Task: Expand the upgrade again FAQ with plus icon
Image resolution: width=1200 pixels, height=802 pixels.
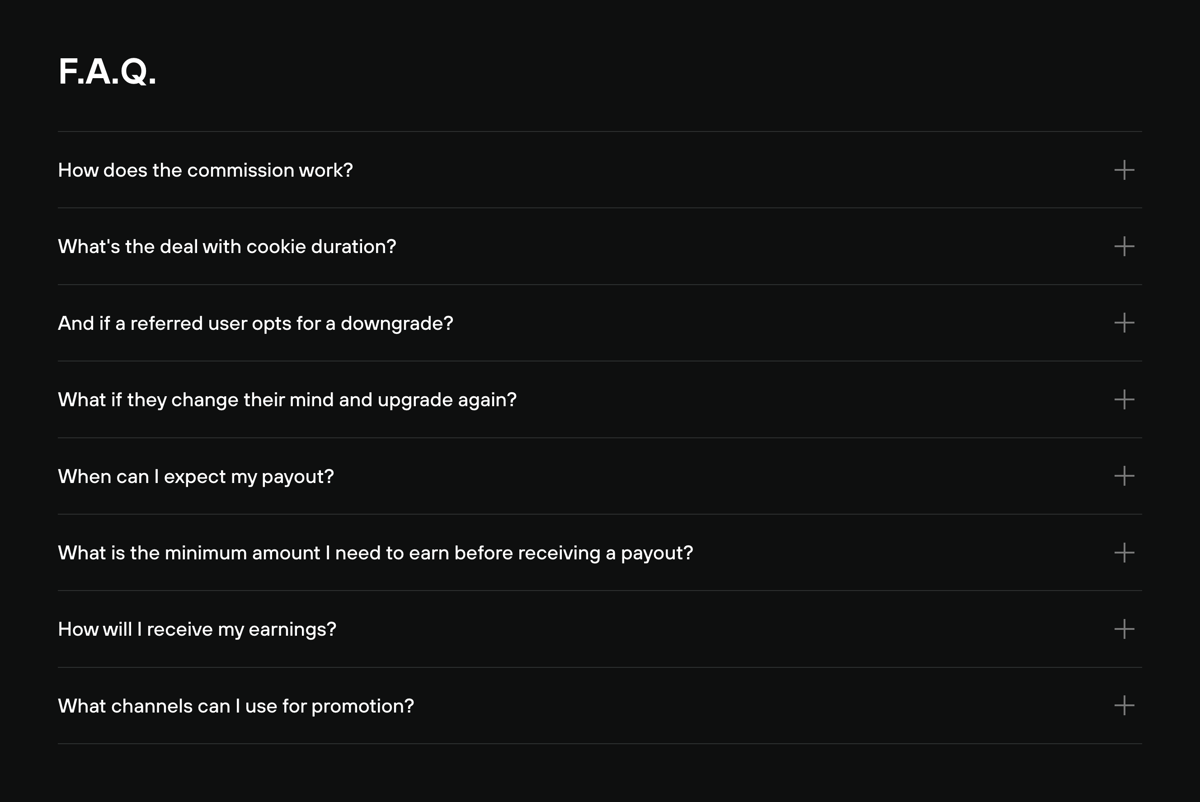Action: click(1123, 399)
